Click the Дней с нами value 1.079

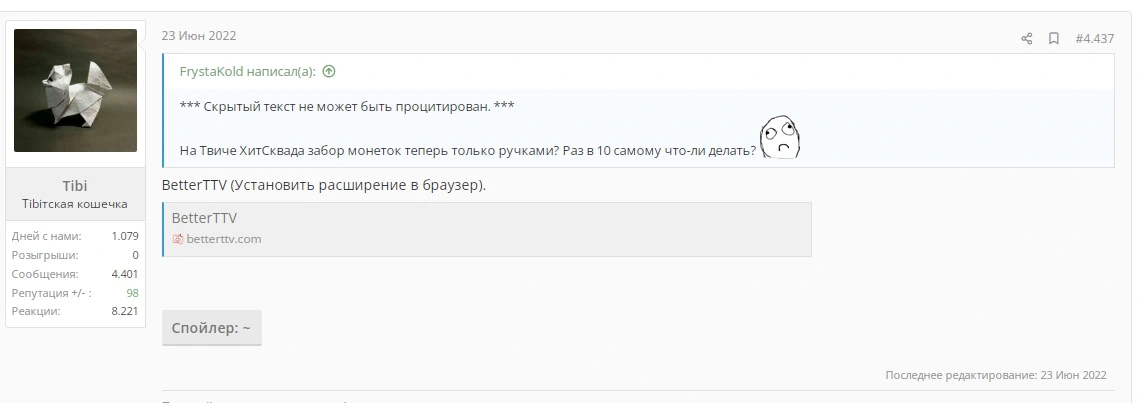(124, 236)
